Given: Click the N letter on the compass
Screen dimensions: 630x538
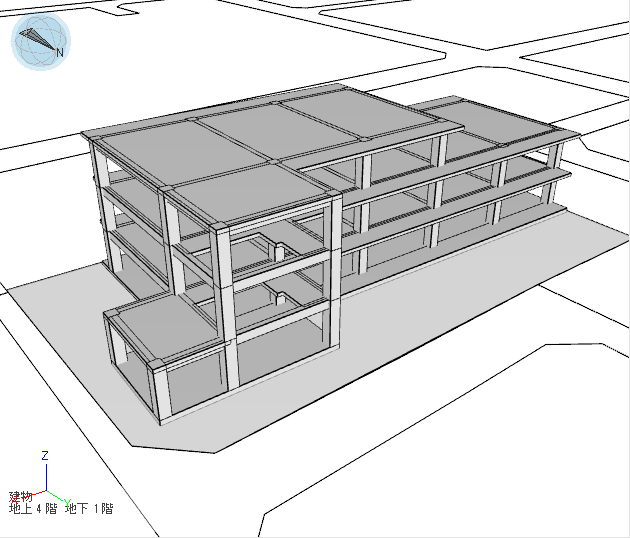Looking at the screenshot, I should [60, 52].
